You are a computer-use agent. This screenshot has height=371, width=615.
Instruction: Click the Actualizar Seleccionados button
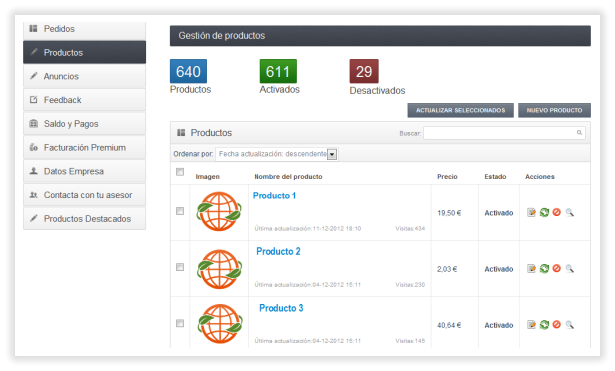point(460,111)
